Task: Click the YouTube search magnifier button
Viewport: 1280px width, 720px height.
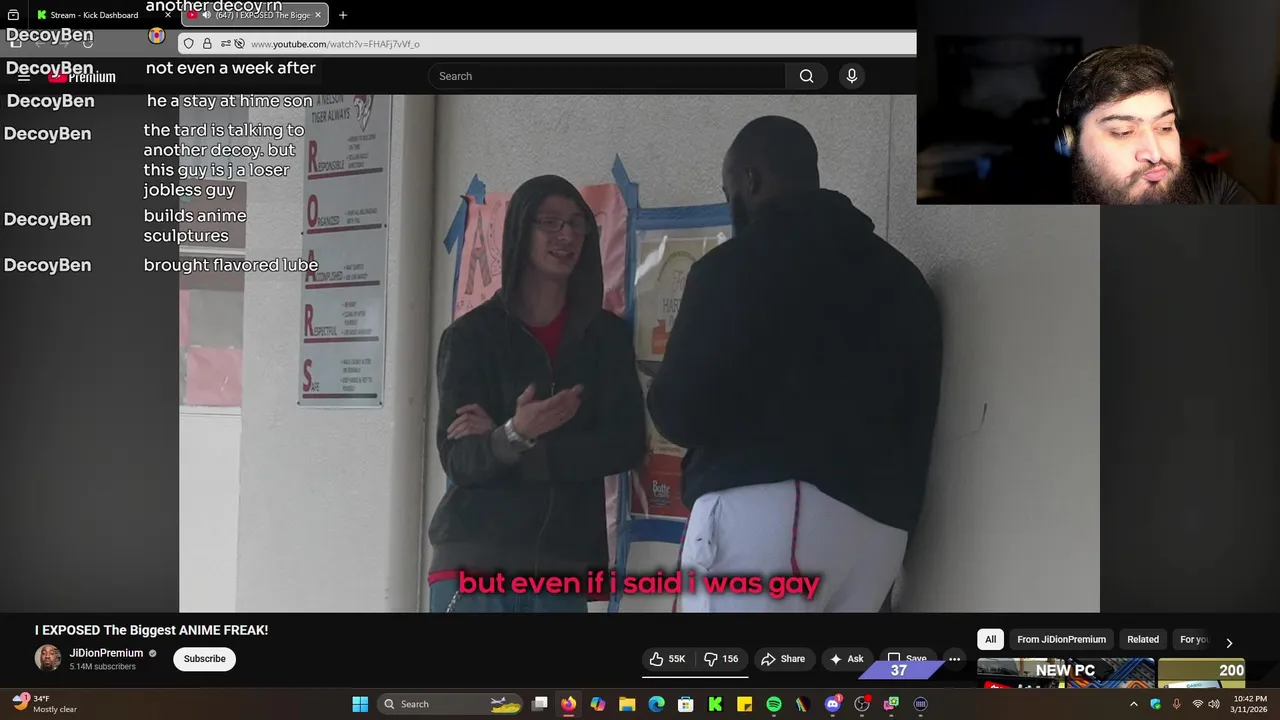Action: [806, 76]
